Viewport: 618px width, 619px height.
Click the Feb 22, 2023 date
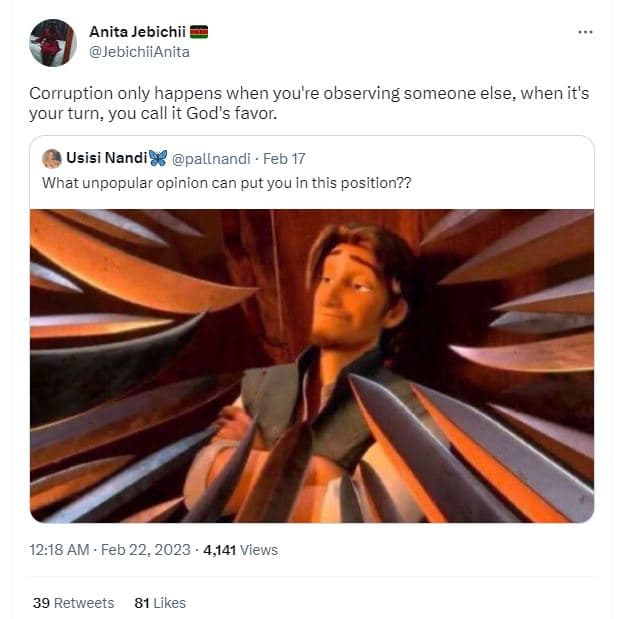(146, 549)
